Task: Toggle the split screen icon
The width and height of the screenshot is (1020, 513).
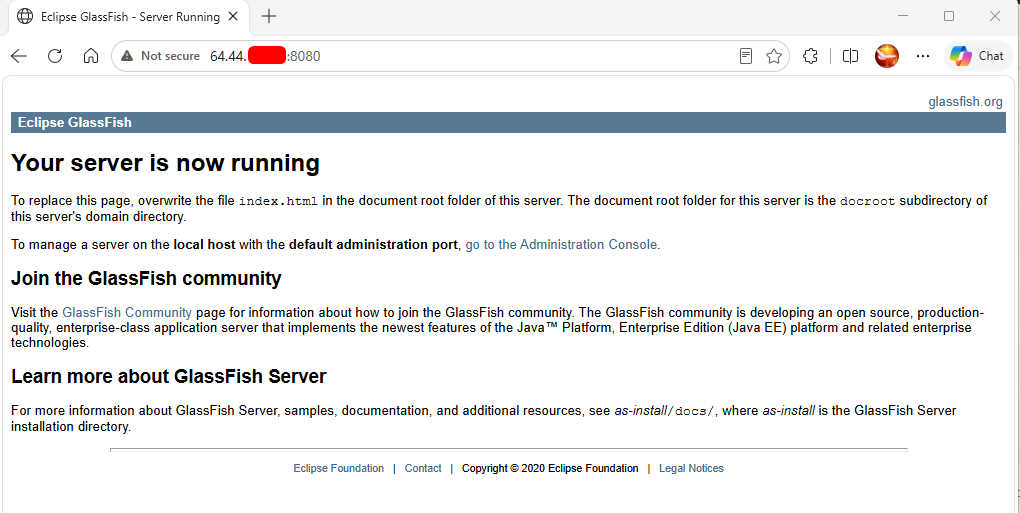Action: pos(850,56)
